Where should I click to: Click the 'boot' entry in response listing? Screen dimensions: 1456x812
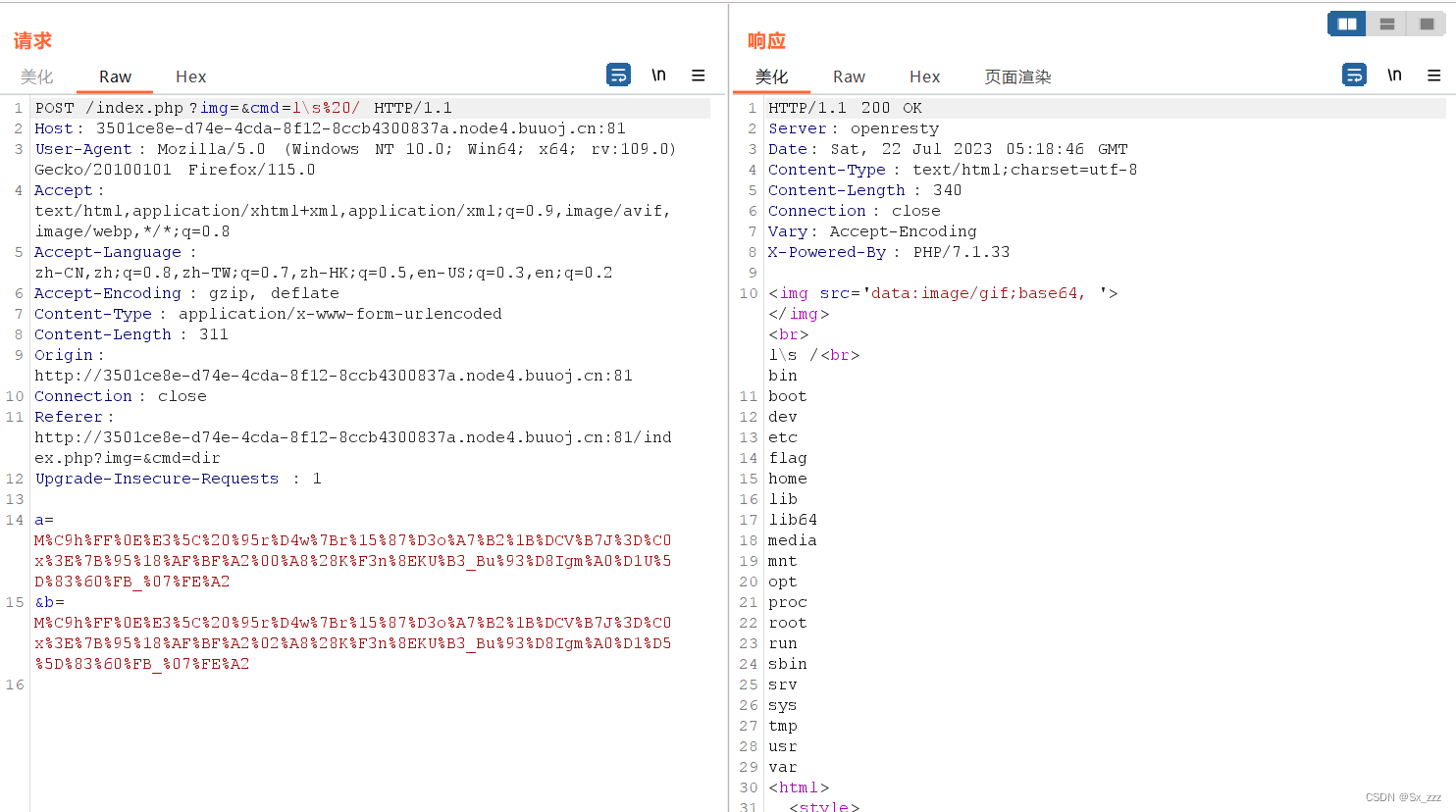coord(788,396)
